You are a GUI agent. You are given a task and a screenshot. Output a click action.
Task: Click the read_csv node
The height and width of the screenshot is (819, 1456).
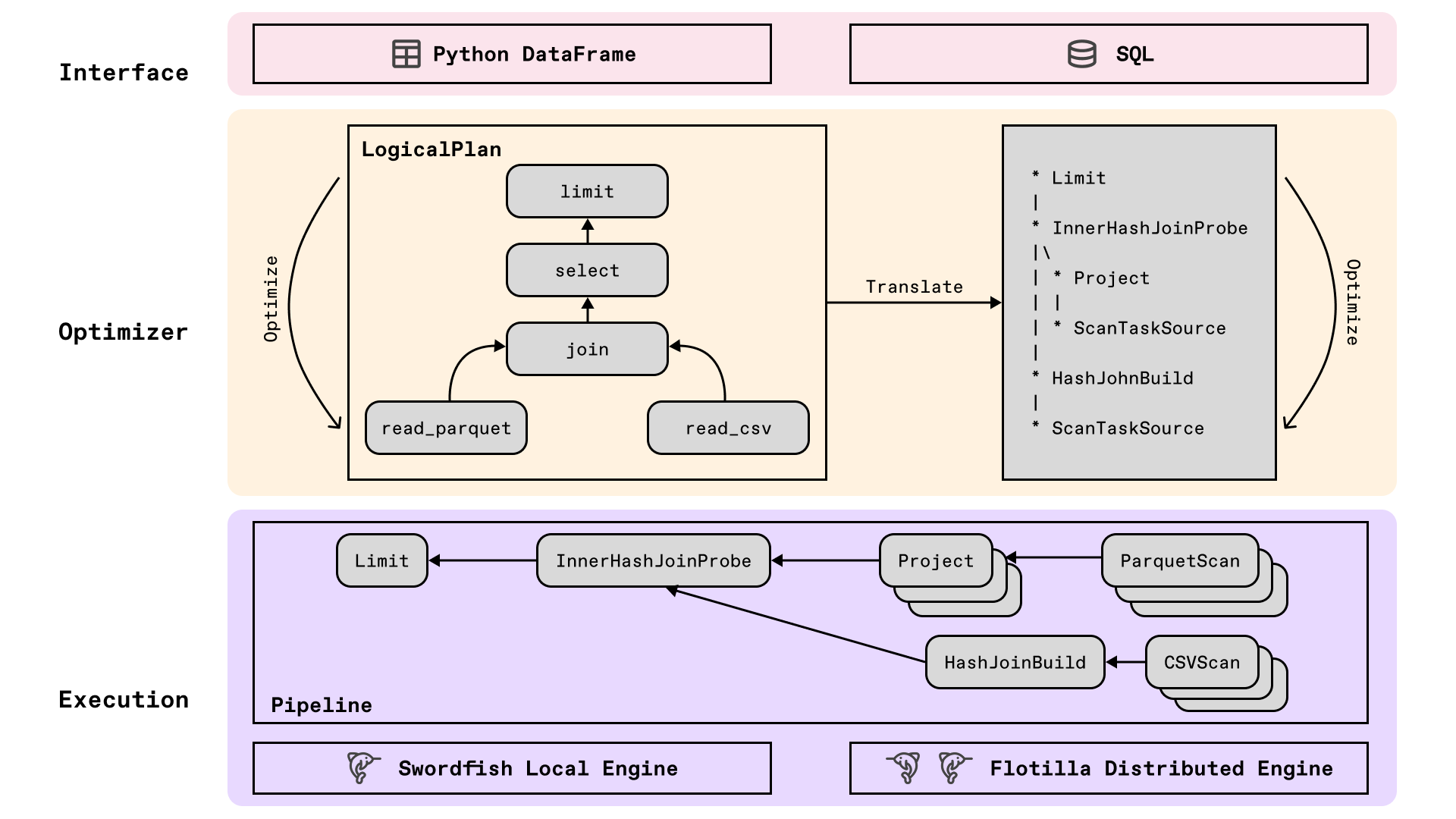point(728,428)
